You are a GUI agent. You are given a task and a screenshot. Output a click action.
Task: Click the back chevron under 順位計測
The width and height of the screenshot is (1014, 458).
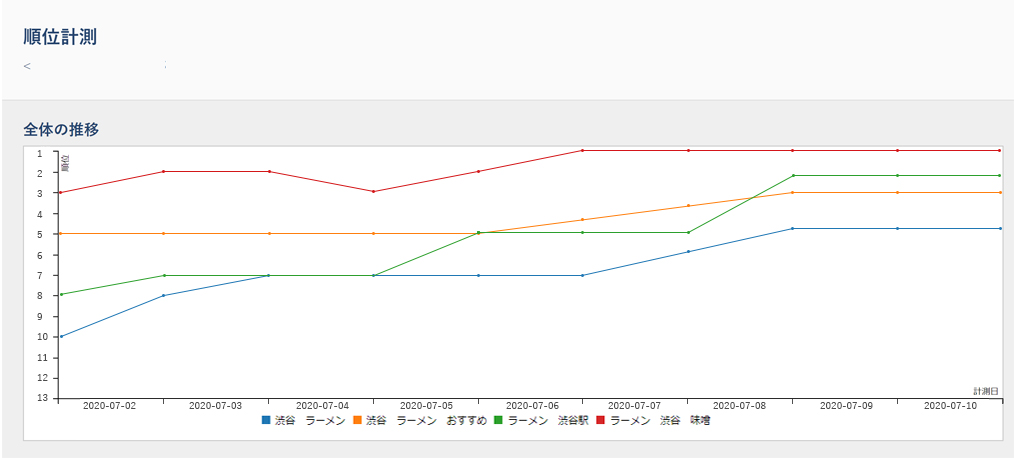[x=27, y=66]
